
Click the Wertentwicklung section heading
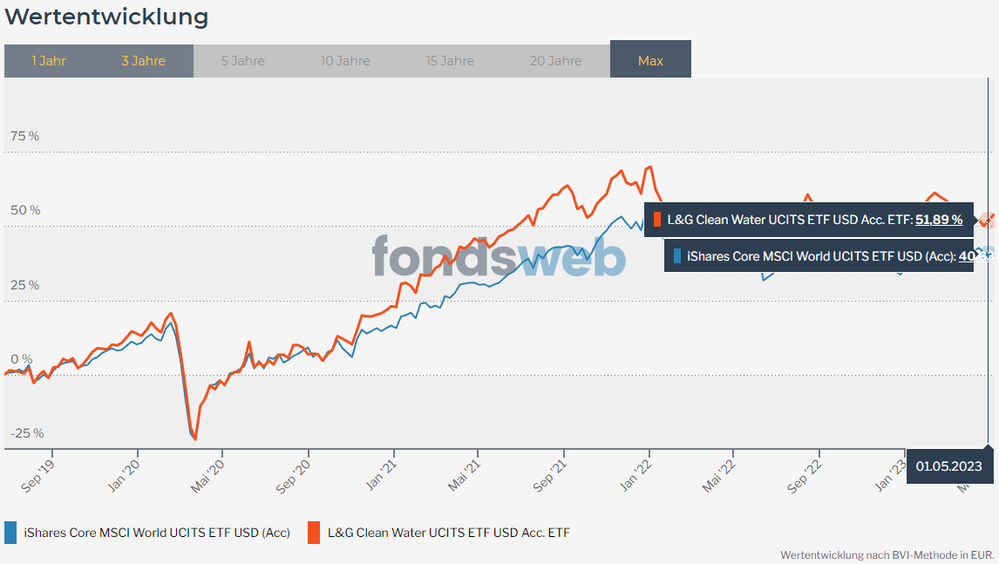(107, 17)
